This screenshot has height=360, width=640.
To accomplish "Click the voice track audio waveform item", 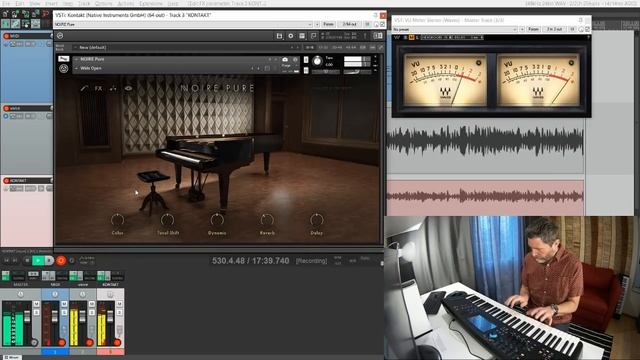I will 485,141.
